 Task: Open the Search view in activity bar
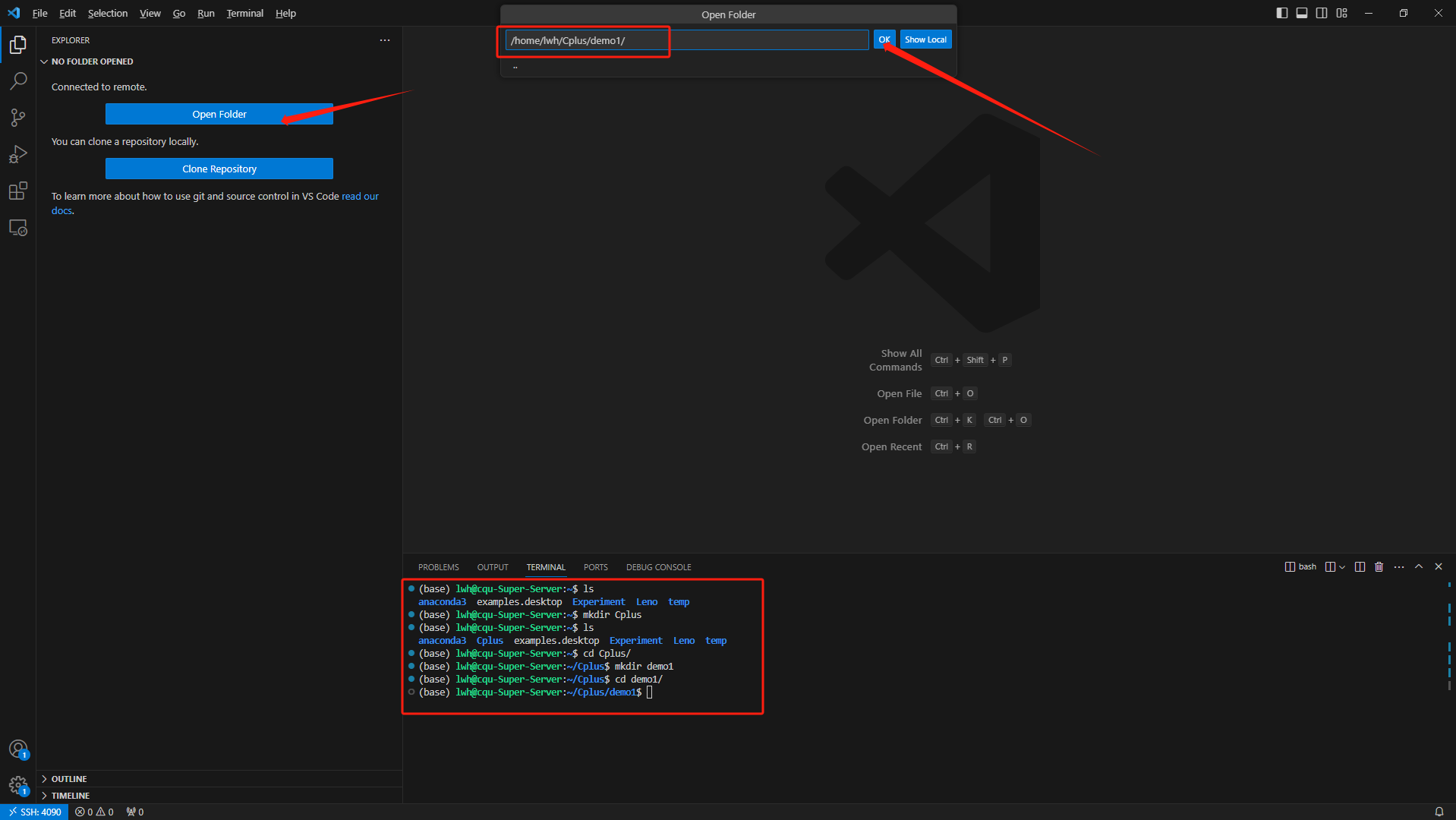[x=18, y=80]
